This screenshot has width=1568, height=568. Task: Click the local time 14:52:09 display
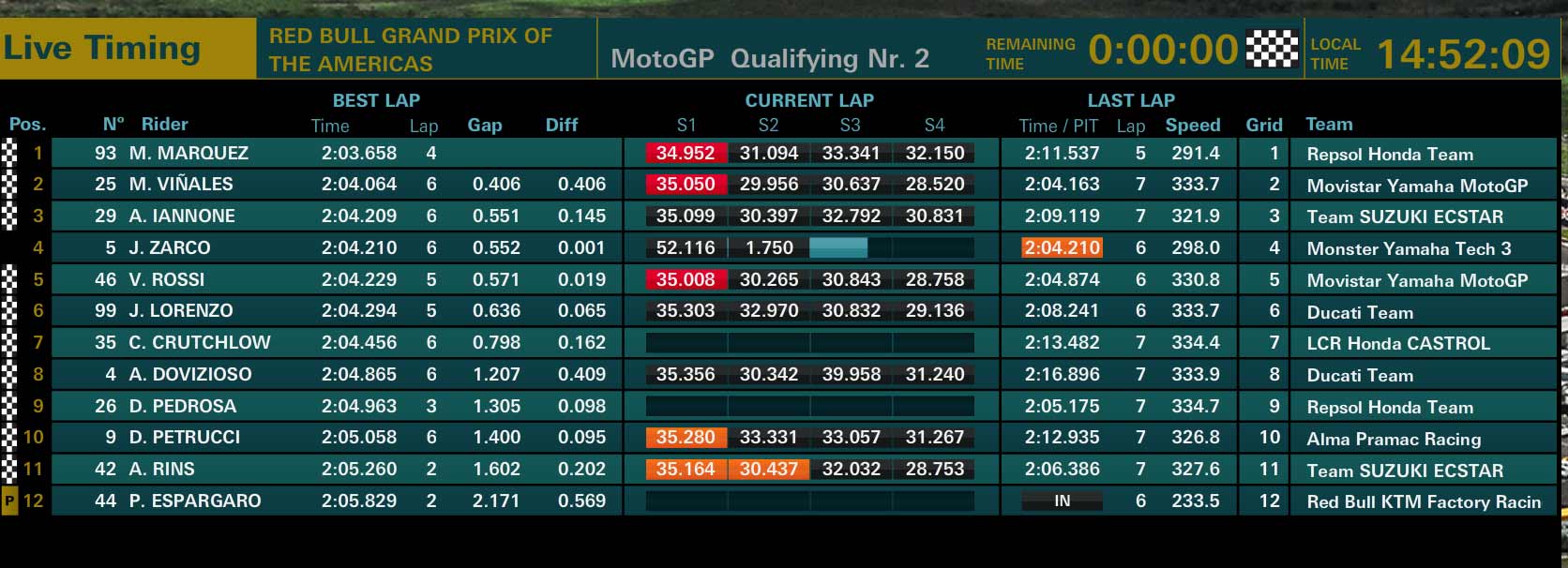pos(1463,53)
